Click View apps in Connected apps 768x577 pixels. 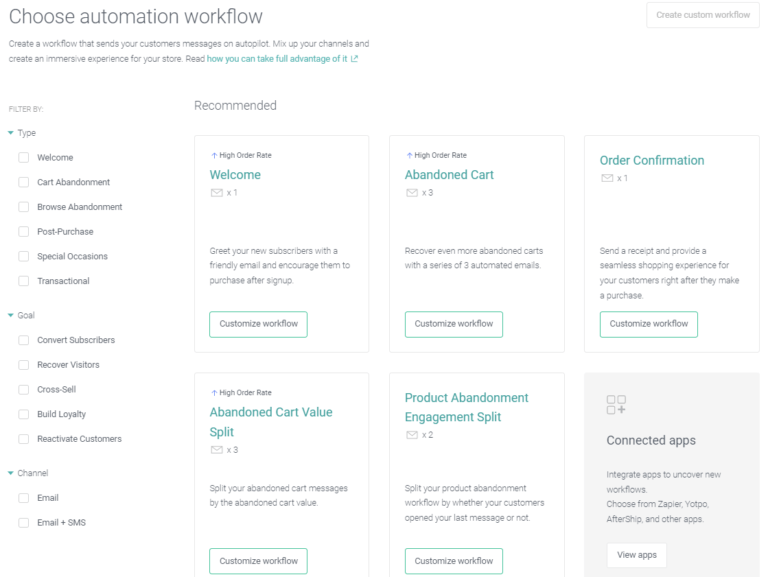tap(636, 555)
